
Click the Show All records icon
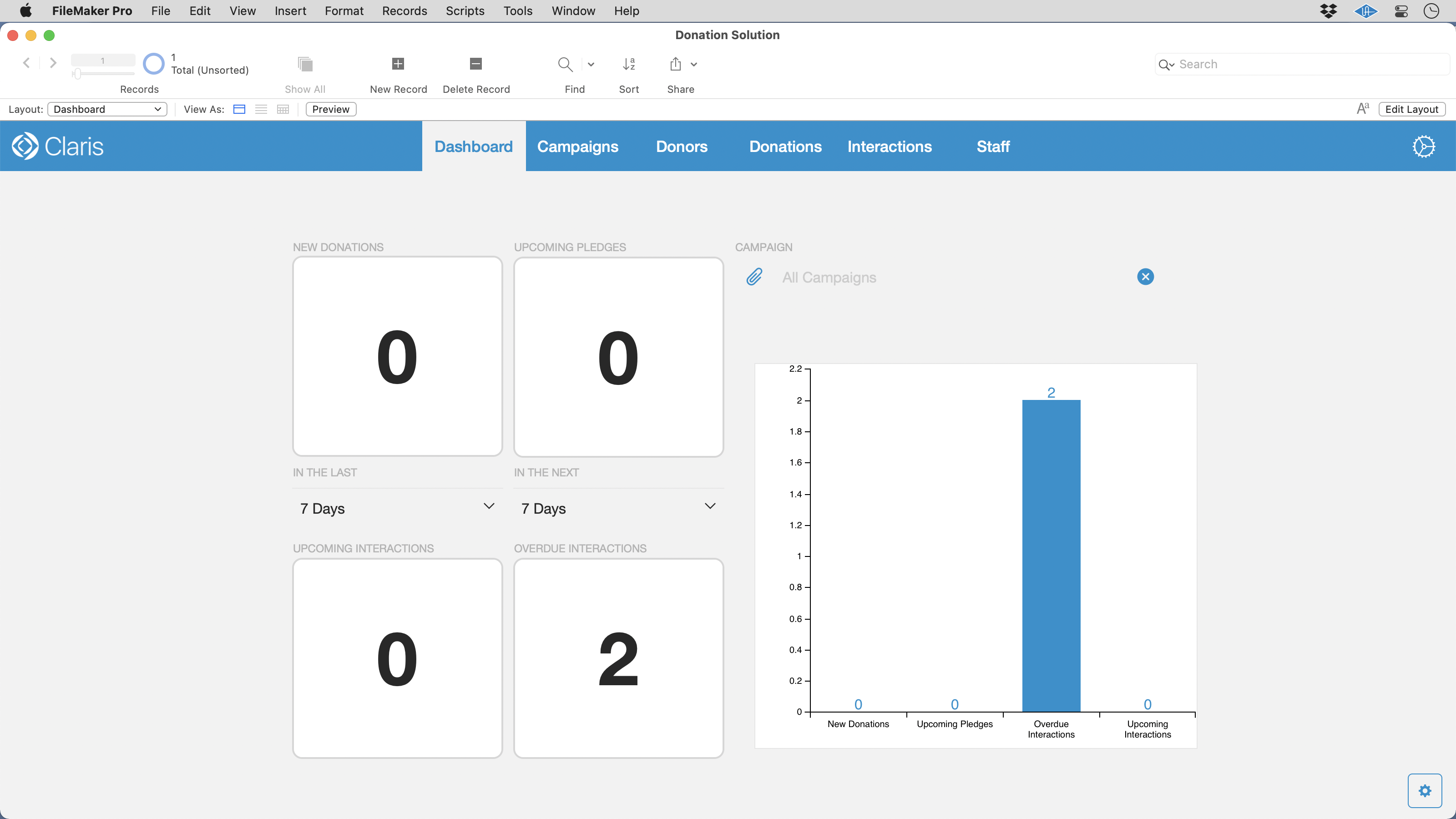pos(305,64)
